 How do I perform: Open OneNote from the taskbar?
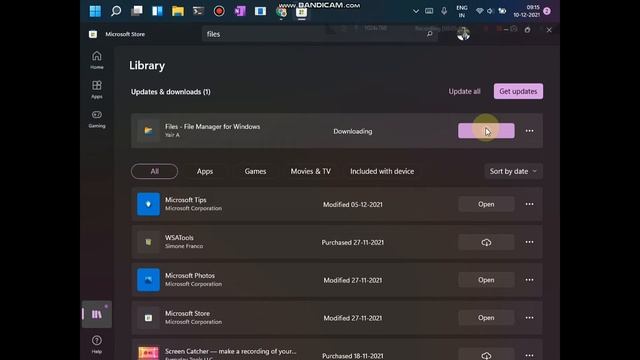coord(240,11)
